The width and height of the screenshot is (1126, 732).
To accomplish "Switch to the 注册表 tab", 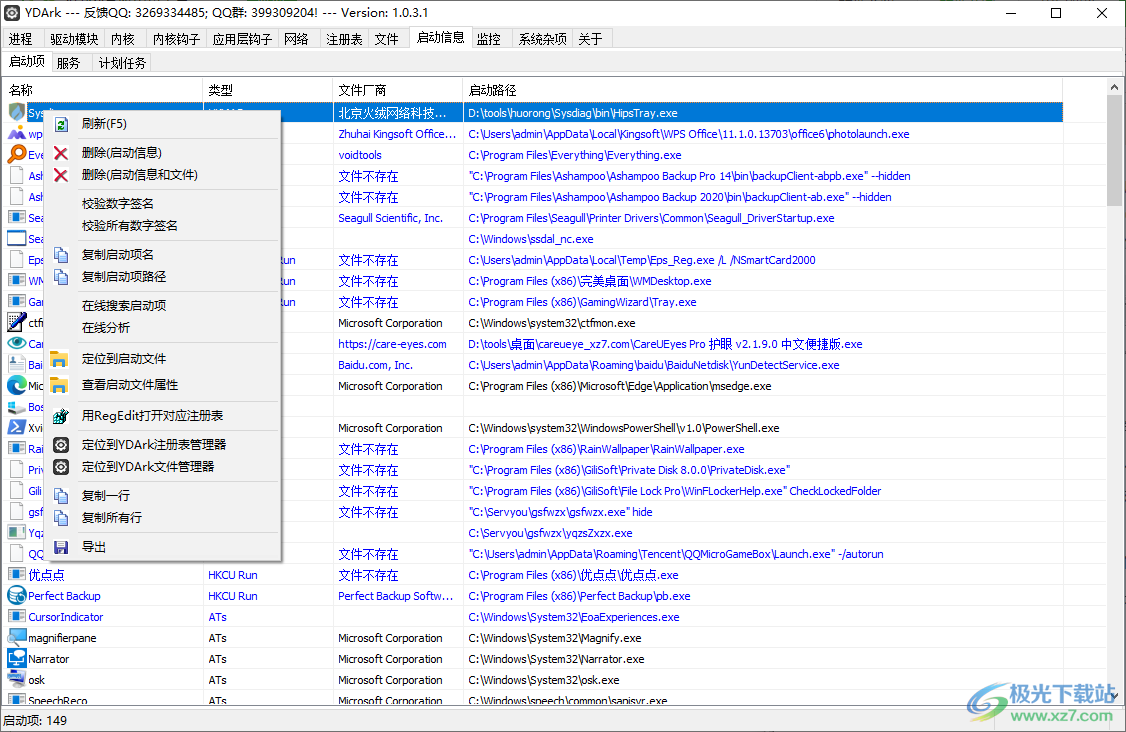I will tap(344, 40).
